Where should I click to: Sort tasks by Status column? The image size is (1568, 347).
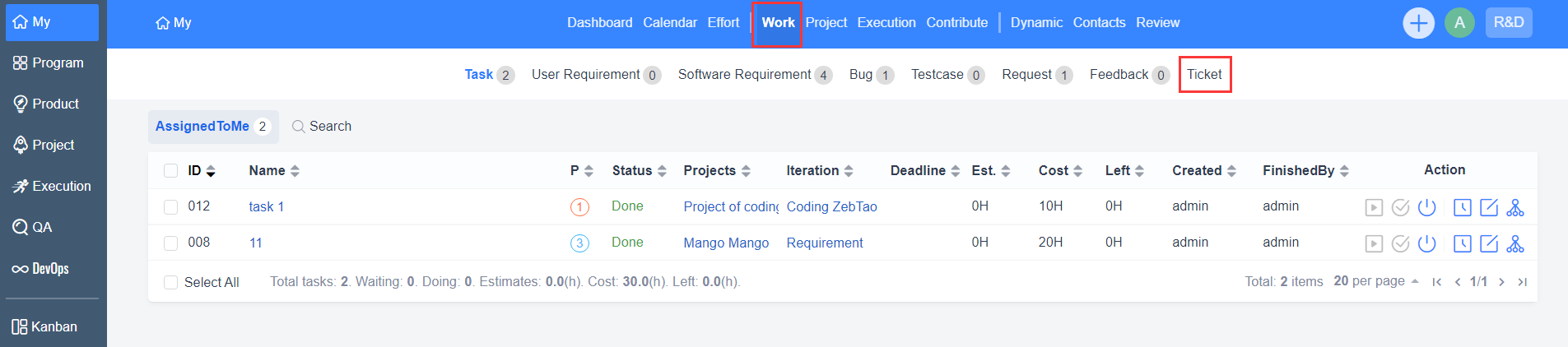point(639,171)
